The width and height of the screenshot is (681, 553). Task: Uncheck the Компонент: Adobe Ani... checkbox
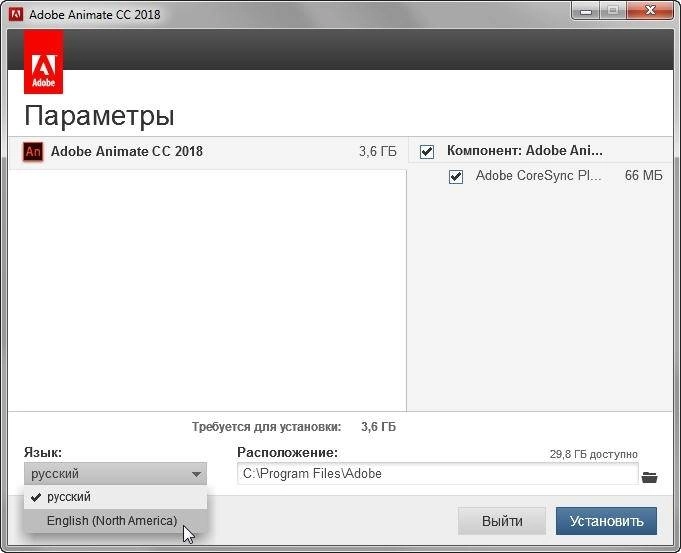point(427,152)
